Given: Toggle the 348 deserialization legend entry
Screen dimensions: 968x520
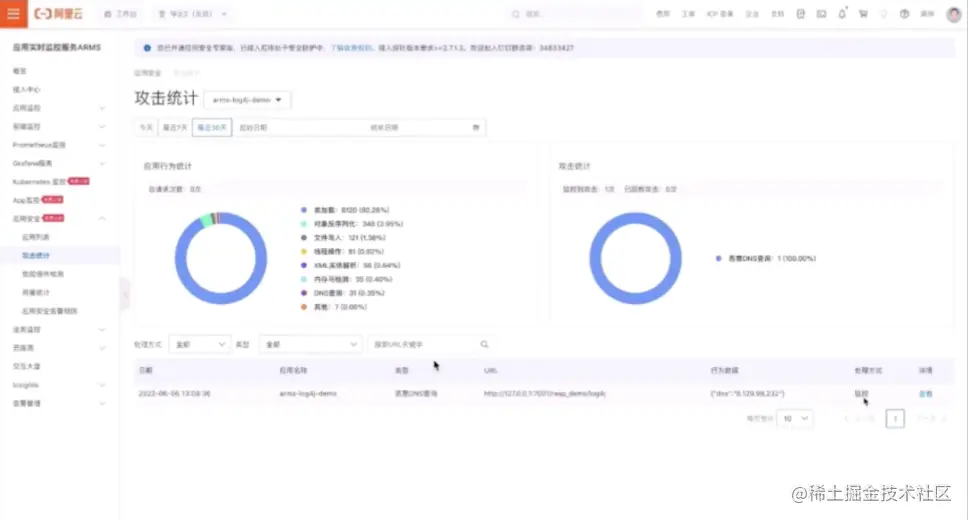Looking at the screenshot, I should pyautogui.click(x=352, y=224).
